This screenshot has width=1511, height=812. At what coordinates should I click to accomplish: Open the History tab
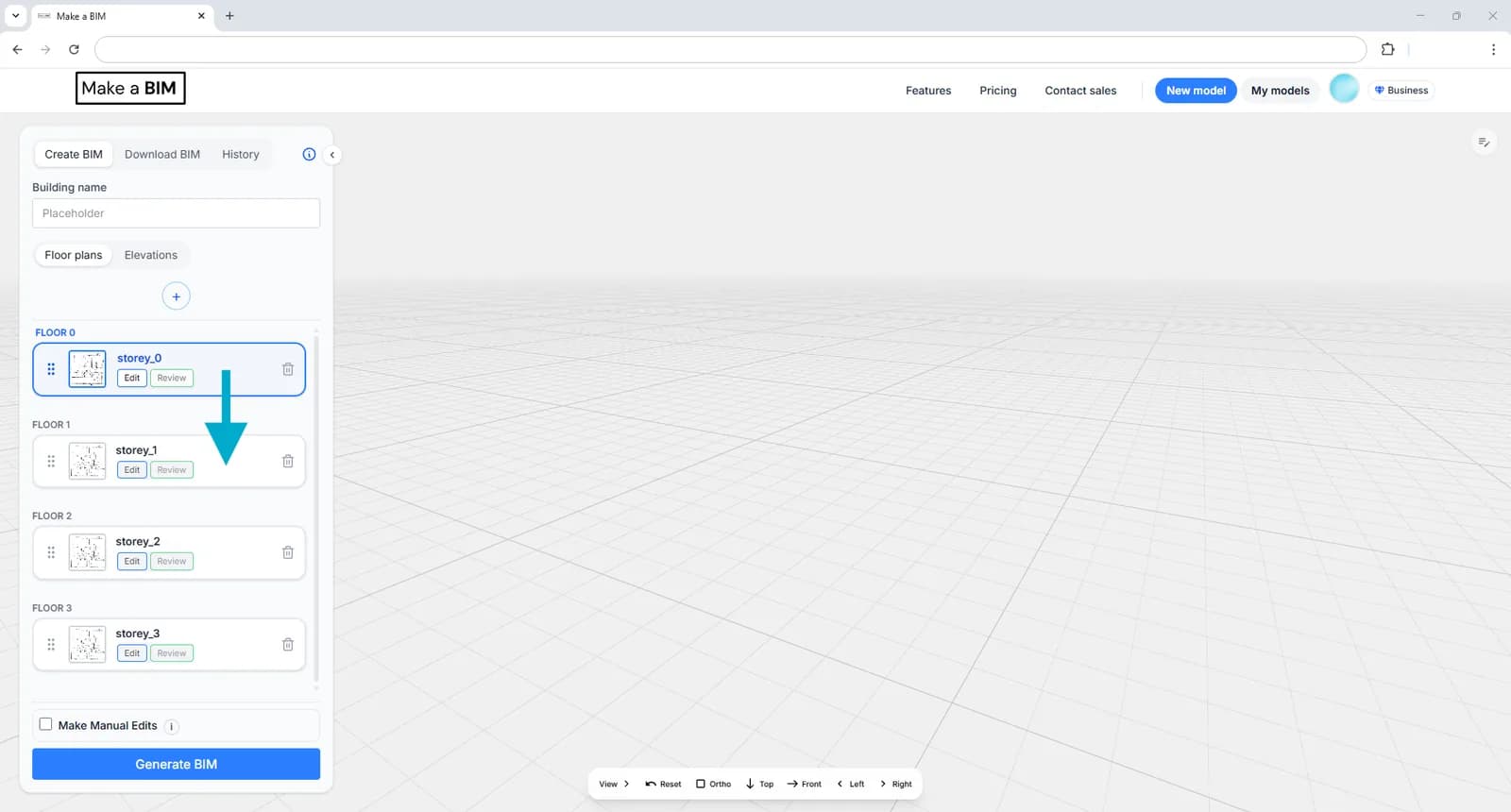241,155
